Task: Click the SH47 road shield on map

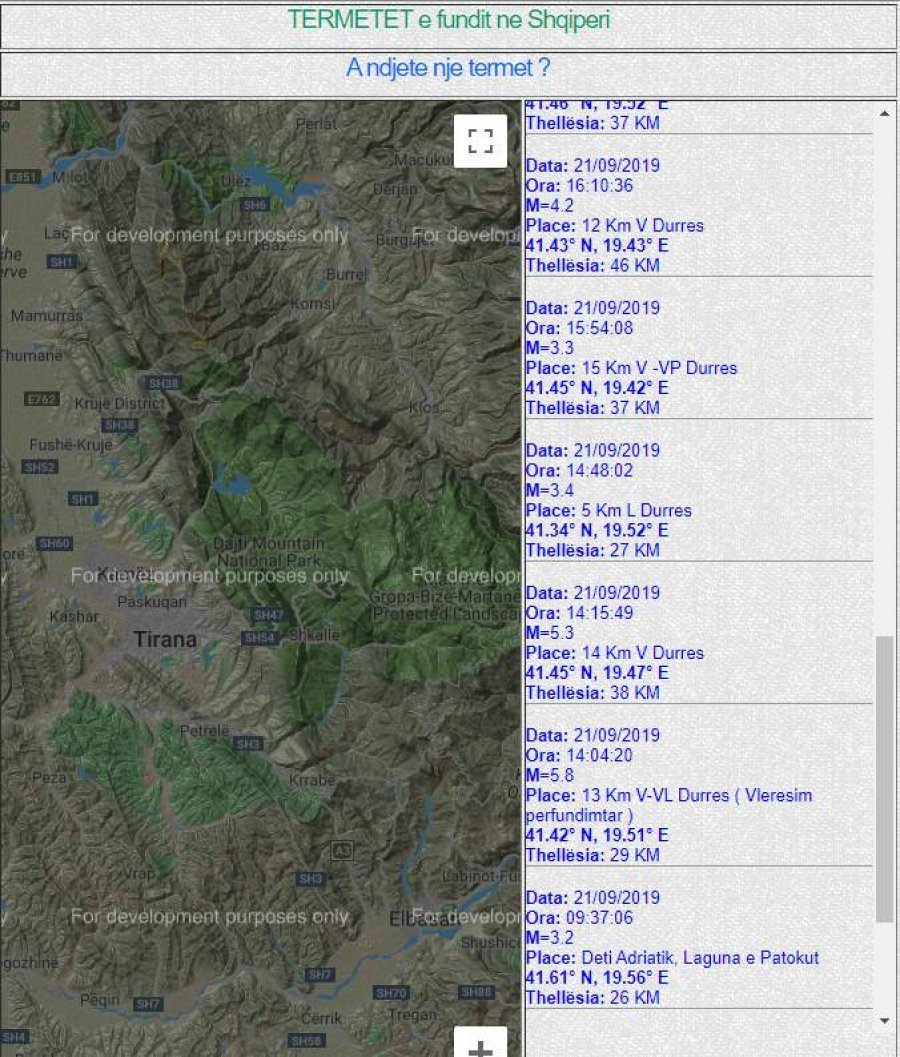Action: 268,615
